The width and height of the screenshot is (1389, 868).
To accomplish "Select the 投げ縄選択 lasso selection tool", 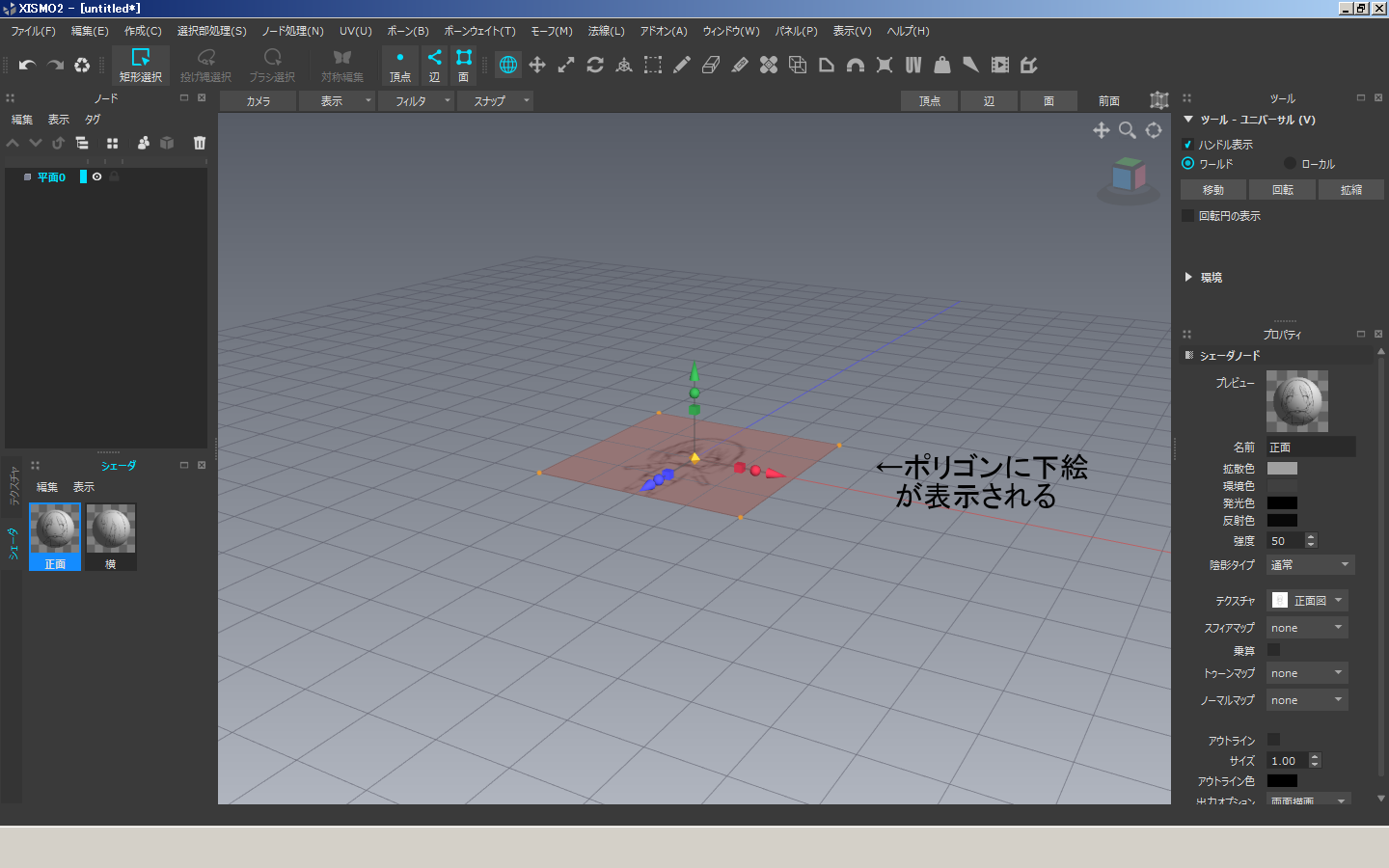I will [x=205, y=66].
